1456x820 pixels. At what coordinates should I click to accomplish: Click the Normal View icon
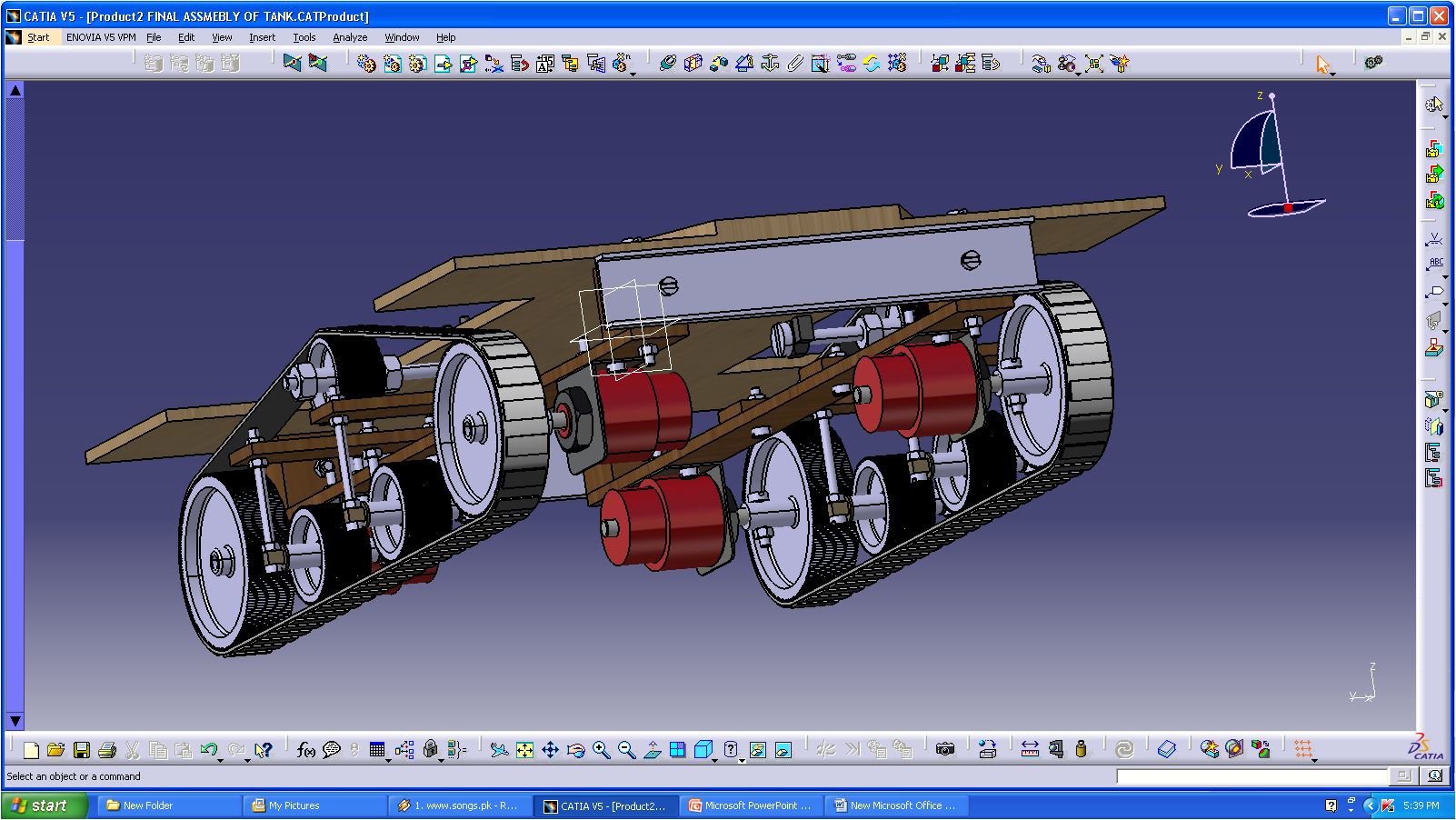click(x=652, y=750)
